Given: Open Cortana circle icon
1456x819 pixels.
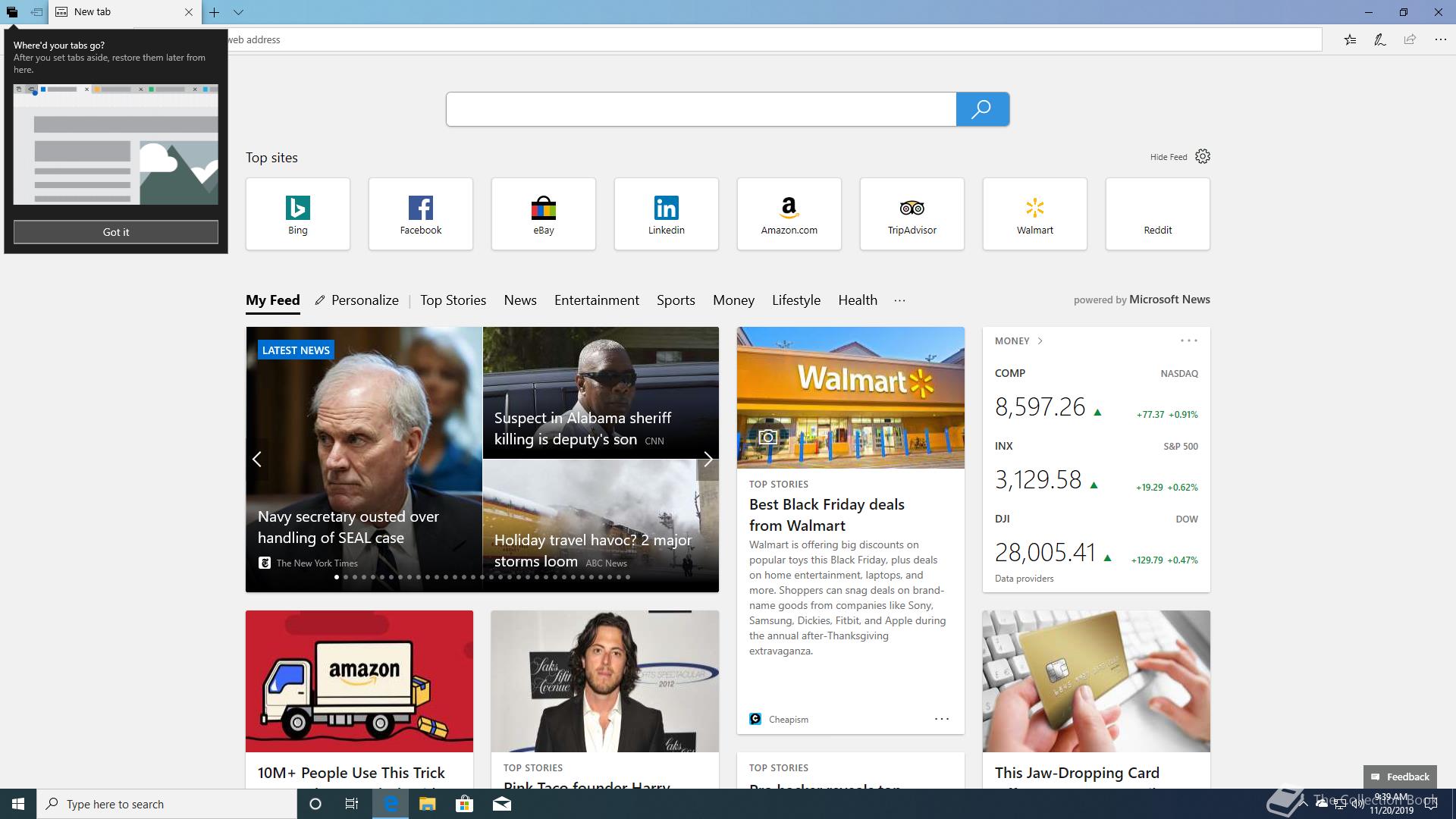Looking at the screenshot, I should [x=315, y=804].
